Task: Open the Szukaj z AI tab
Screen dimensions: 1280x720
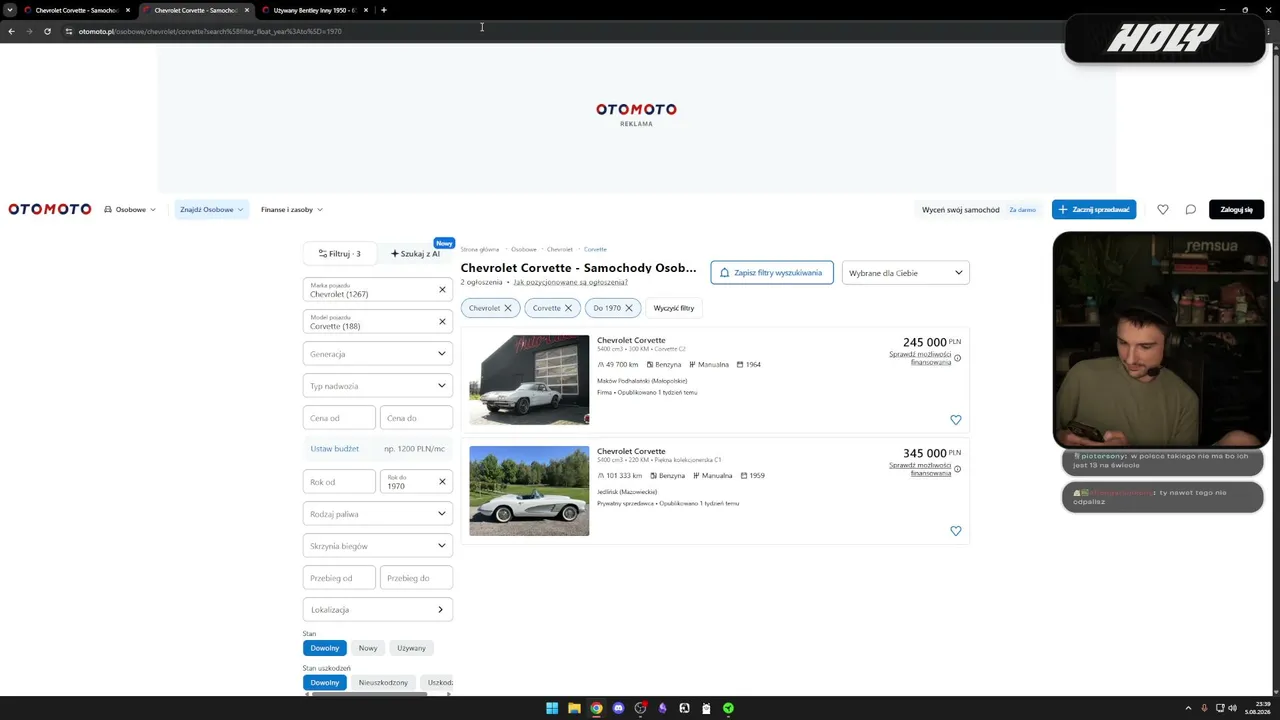Action: (x=415, y=254)
